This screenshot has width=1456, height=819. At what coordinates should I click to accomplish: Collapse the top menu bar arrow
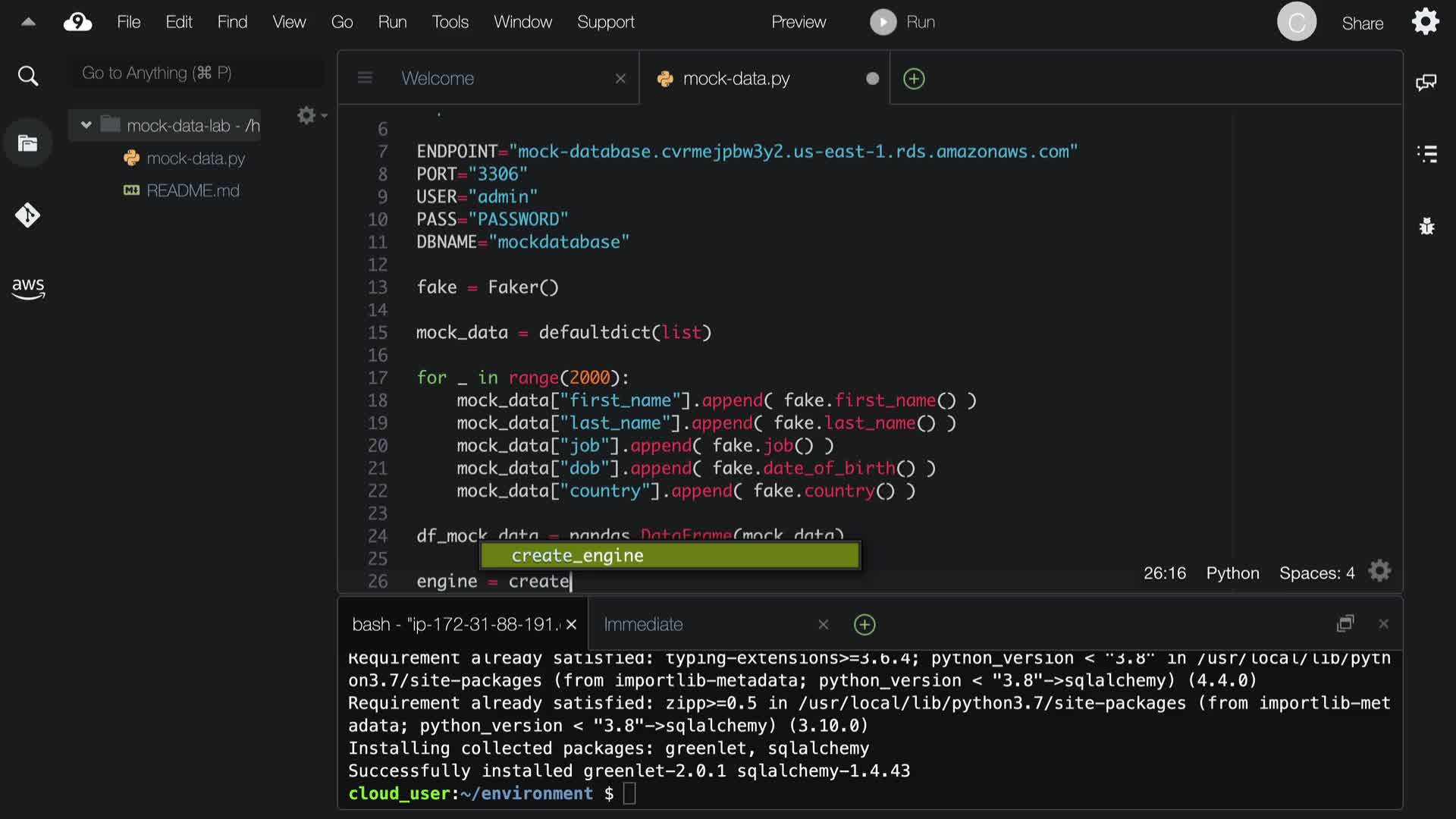28,22
